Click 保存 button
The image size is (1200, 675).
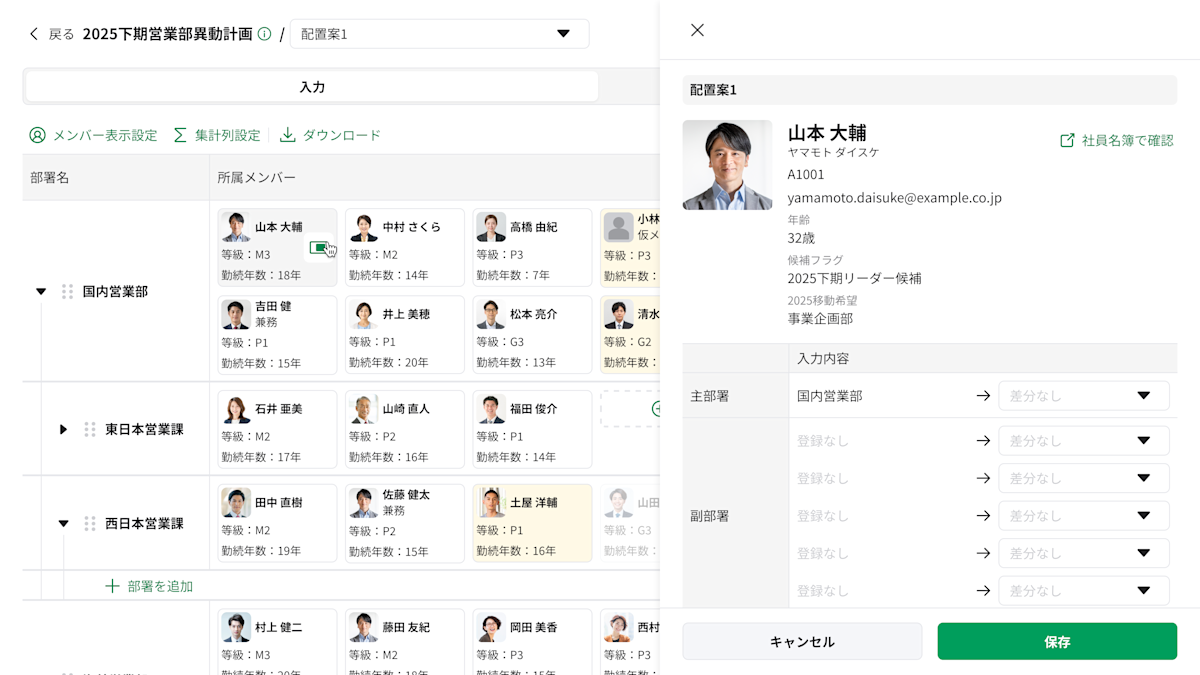pyautogui.click(x=1057, y=642)
